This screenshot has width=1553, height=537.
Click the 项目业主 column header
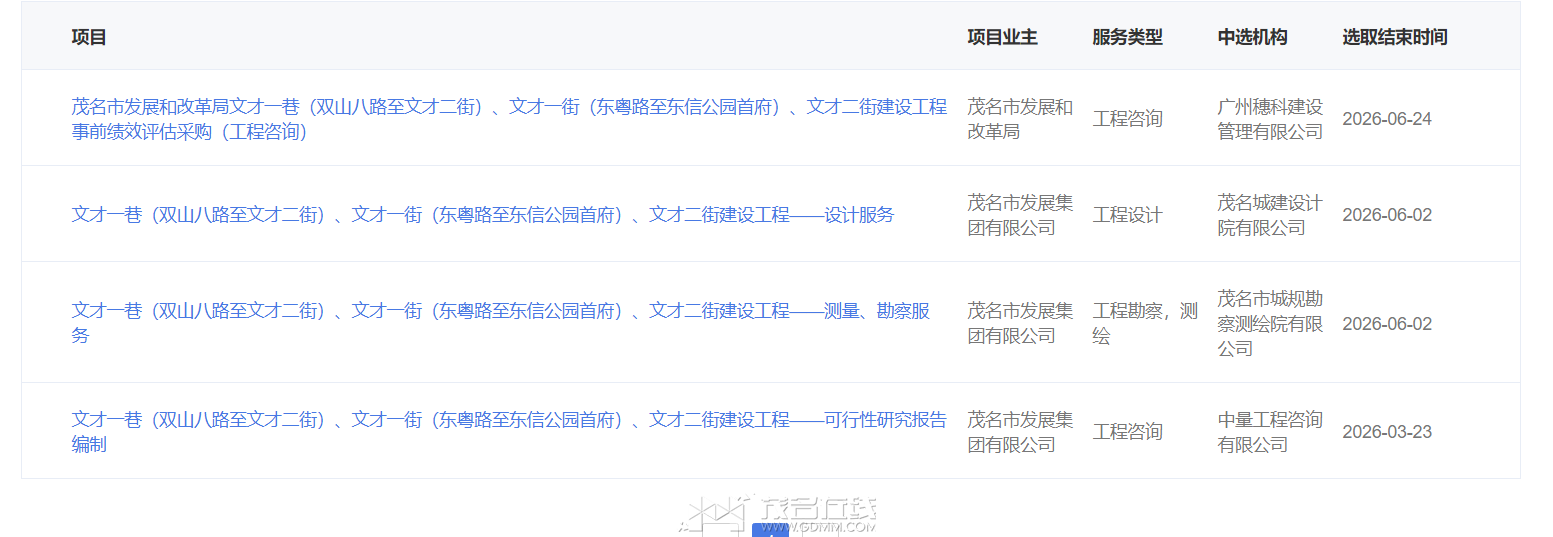[1002, 37]
